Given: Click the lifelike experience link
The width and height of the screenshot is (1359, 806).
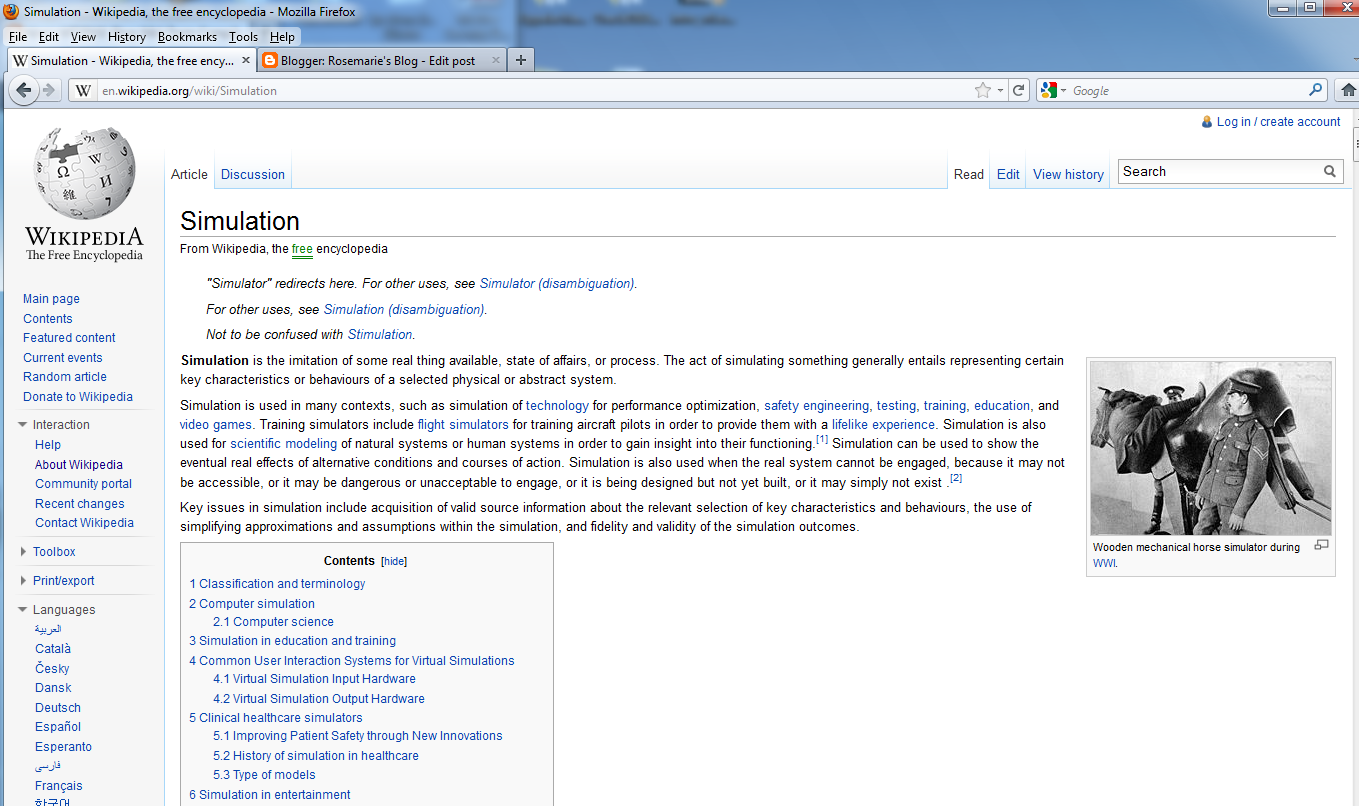Looking at the screenshot, I should tap(883, 424).
